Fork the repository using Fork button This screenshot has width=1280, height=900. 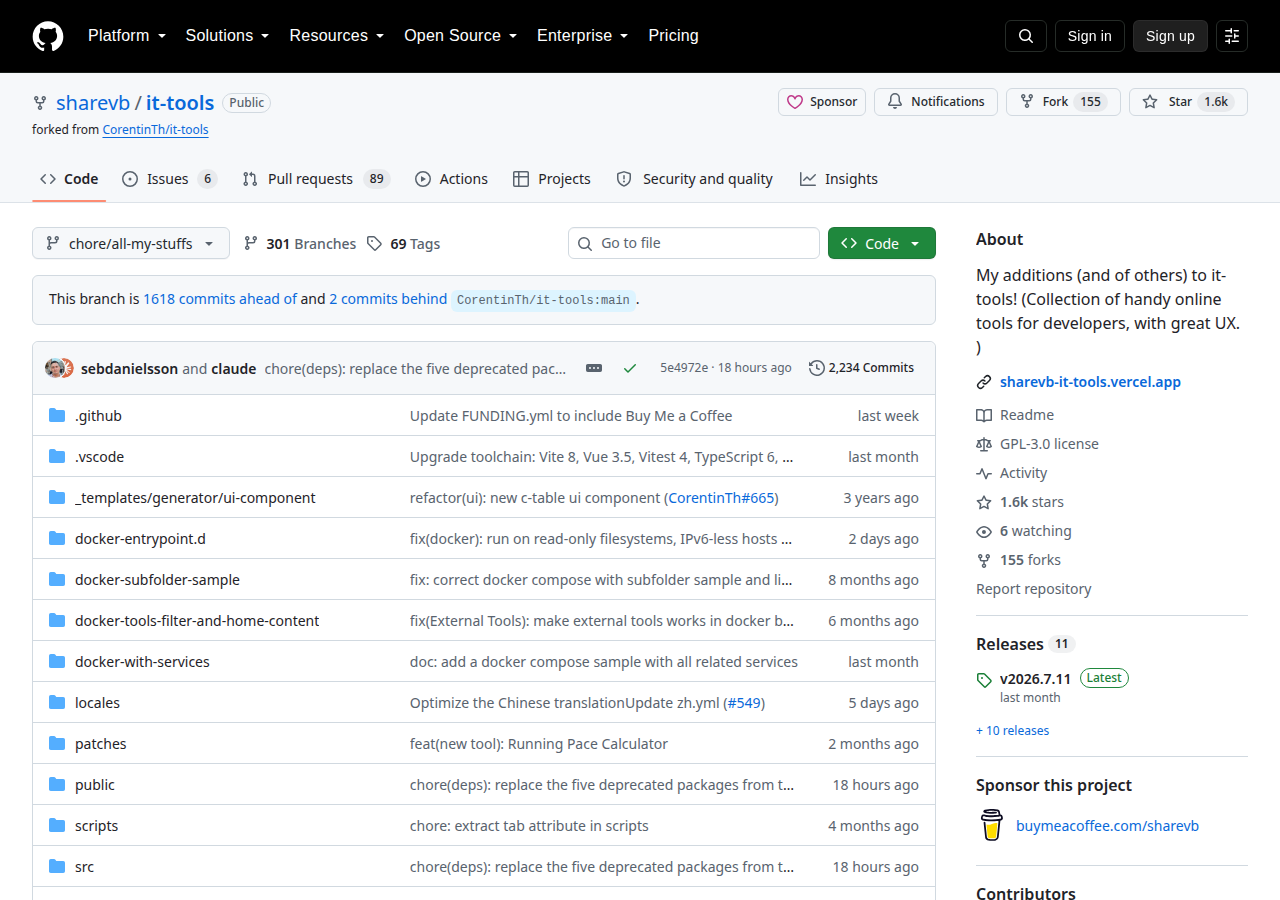pyautogui.click(x=1063, y=102)
